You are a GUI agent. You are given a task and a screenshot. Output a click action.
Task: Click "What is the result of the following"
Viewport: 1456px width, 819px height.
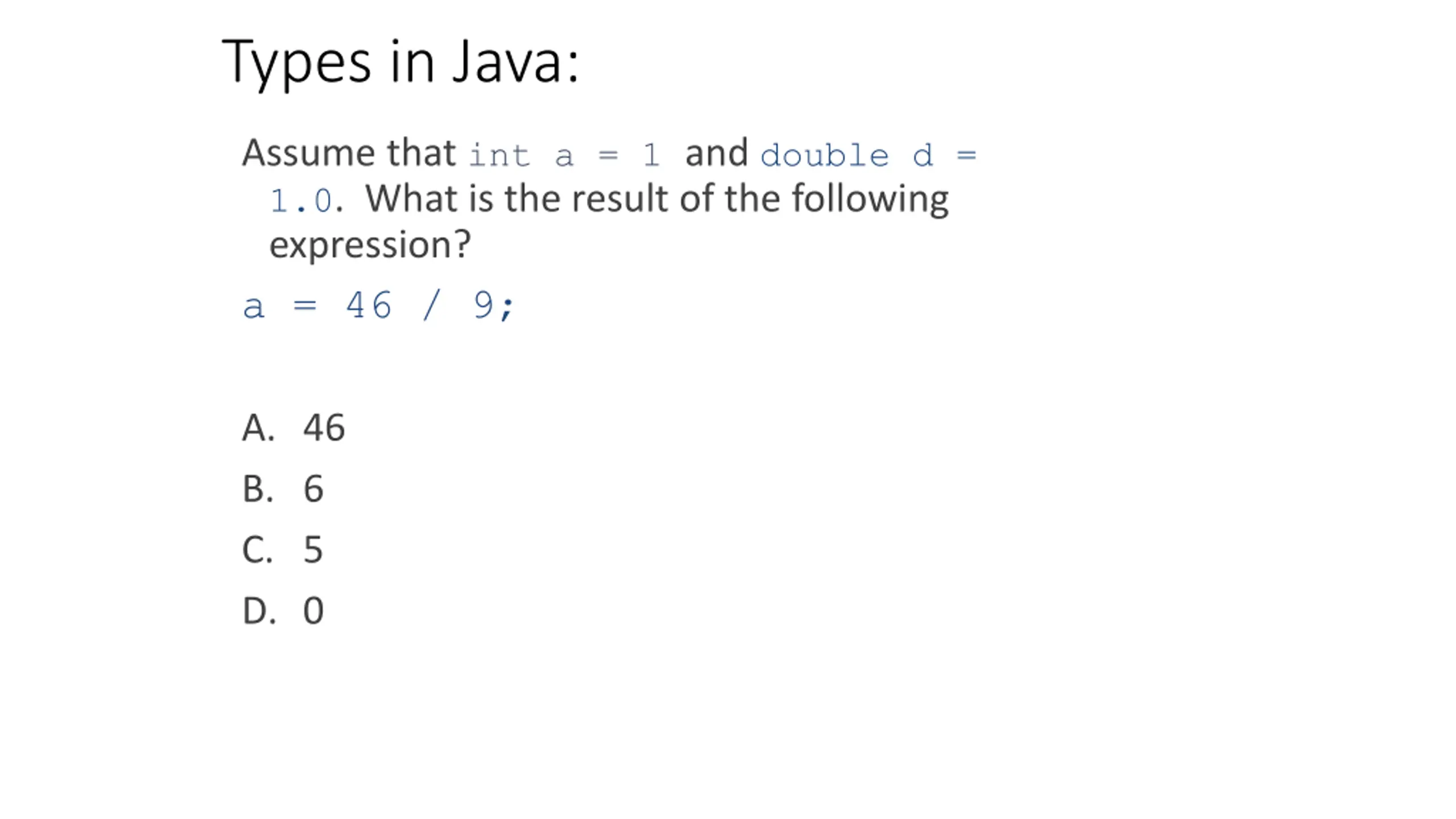click(x=657, y=199)
